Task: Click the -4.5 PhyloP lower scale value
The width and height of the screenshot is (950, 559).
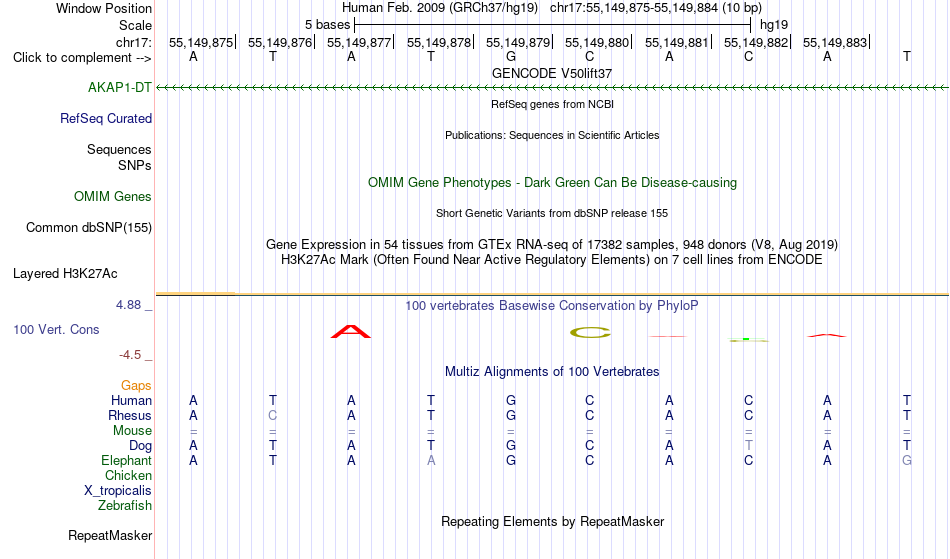Action: pos(130,355)
